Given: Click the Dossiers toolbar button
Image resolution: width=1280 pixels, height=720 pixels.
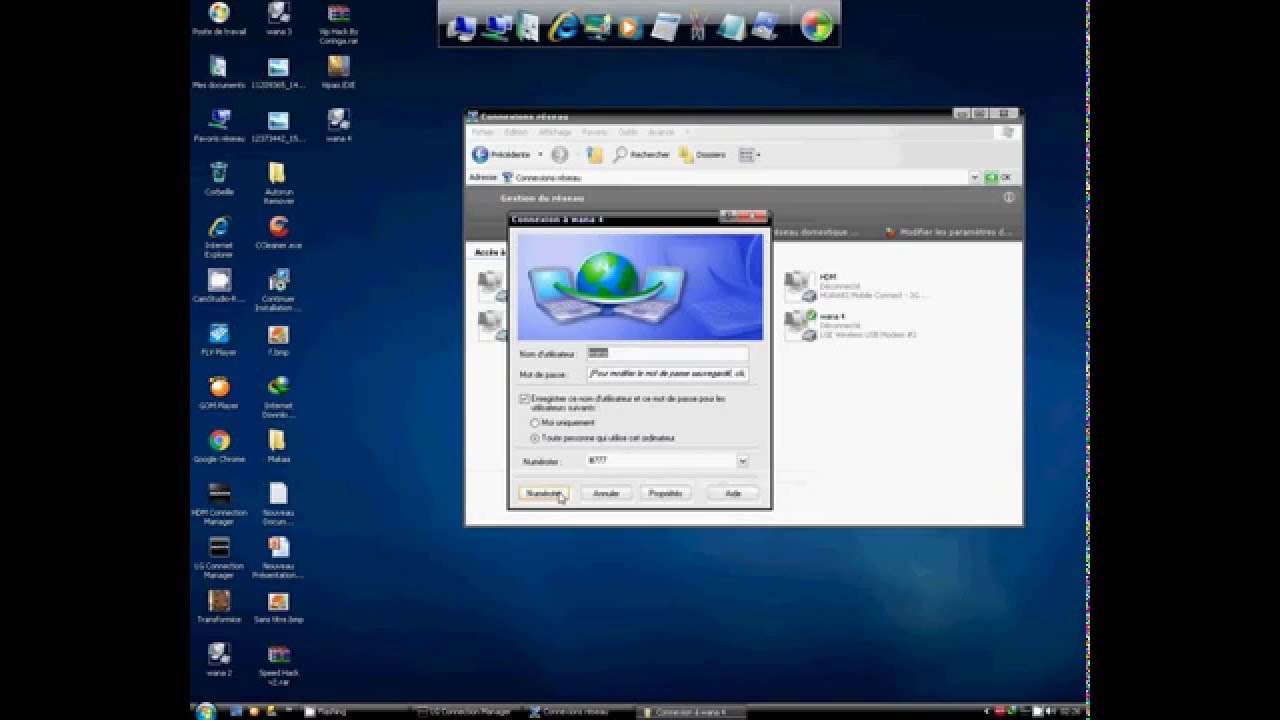Looking at the screenshot, I should (x=702, y=155).
